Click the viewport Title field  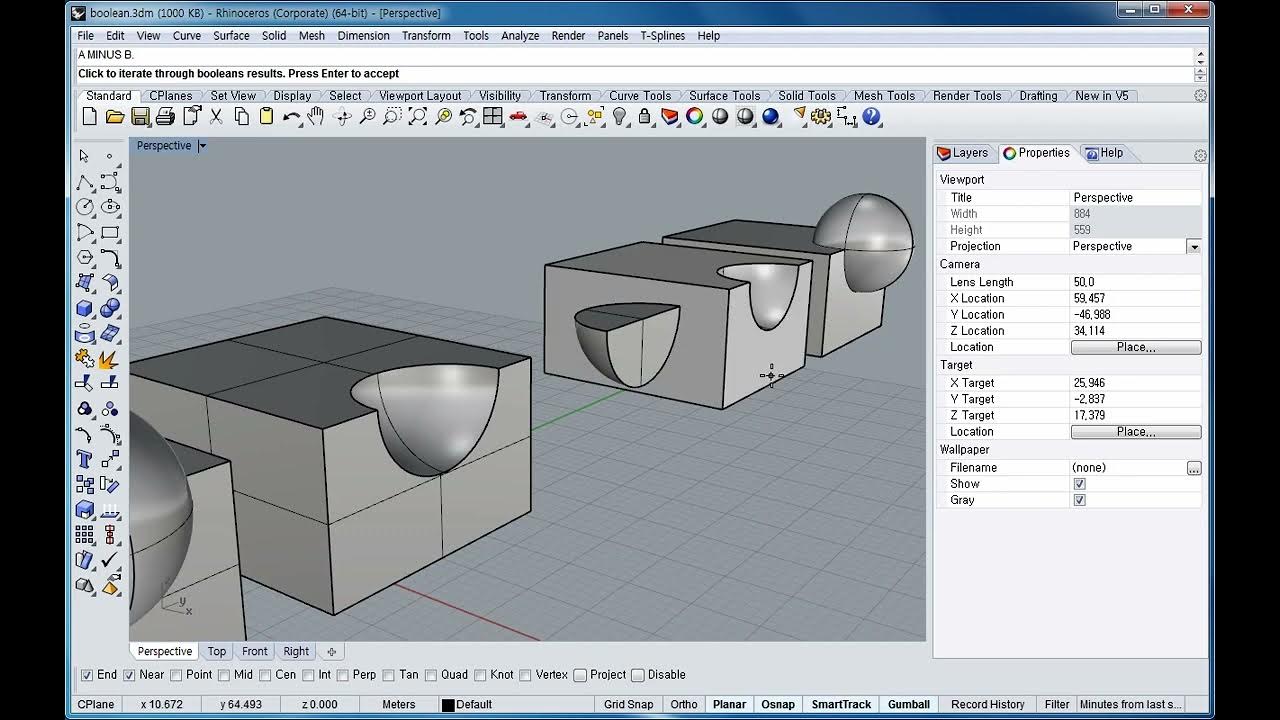click(1135, 198)
